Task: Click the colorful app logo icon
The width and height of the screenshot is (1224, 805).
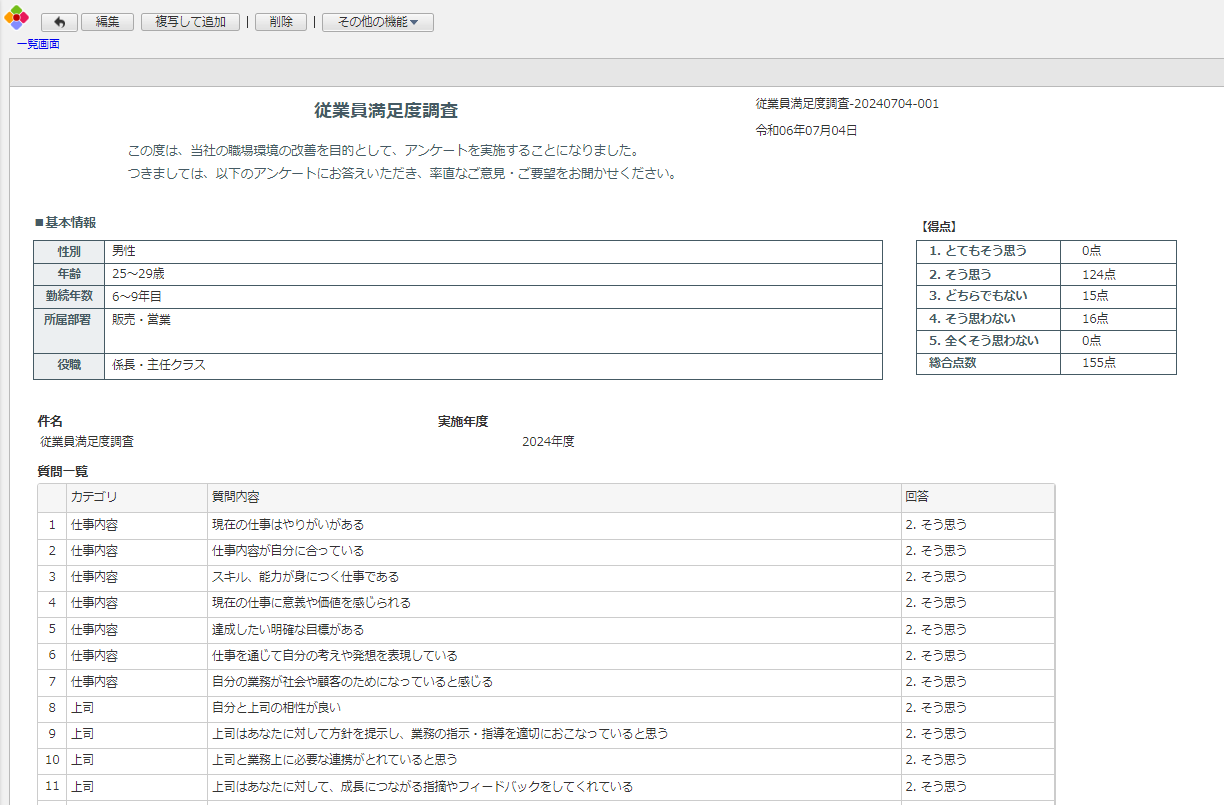Action: pos(16,17)
